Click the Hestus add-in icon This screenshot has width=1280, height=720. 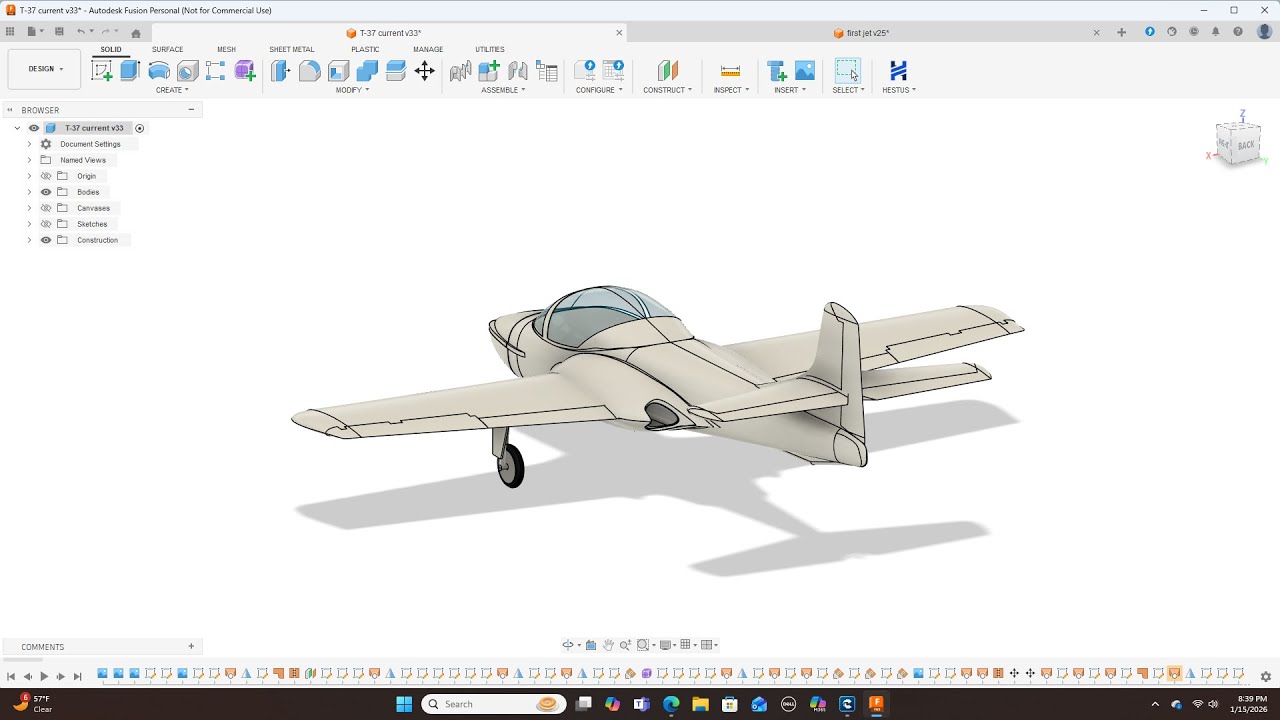click(x=898, y=70)
